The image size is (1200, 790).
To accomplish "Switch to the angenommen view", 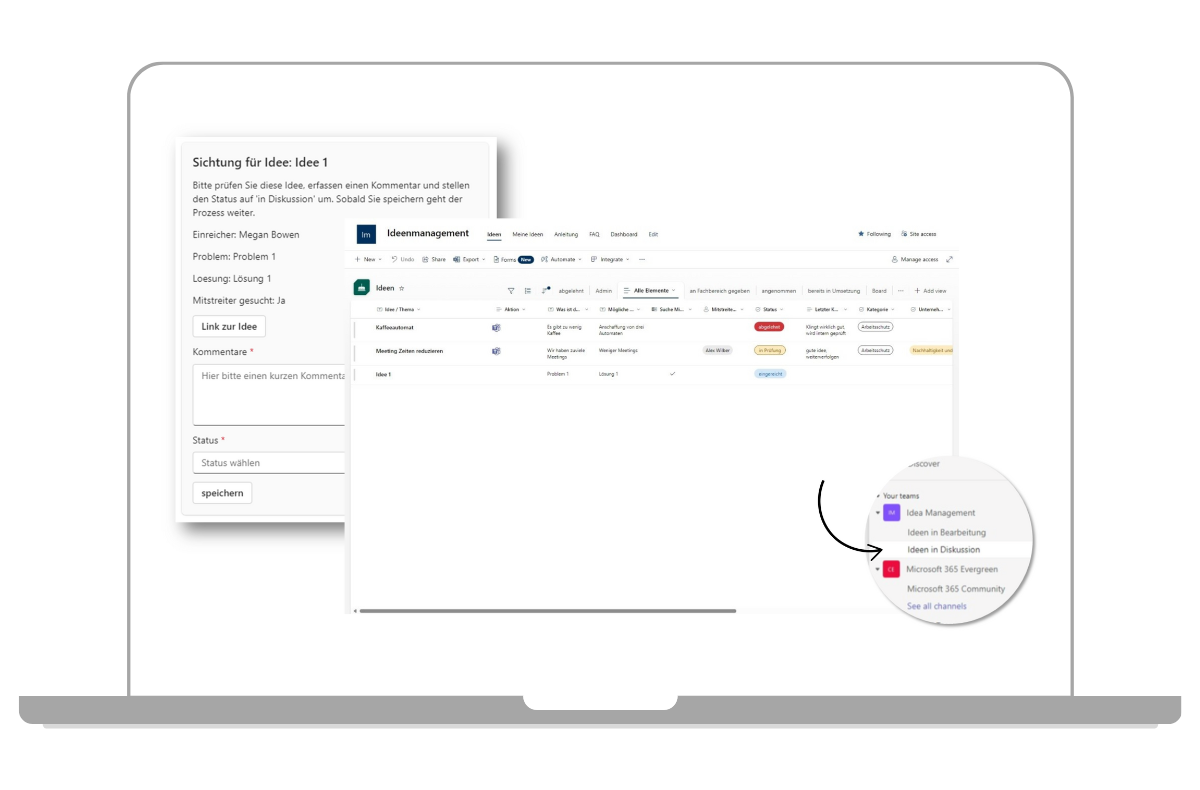I will pos(779,291).
